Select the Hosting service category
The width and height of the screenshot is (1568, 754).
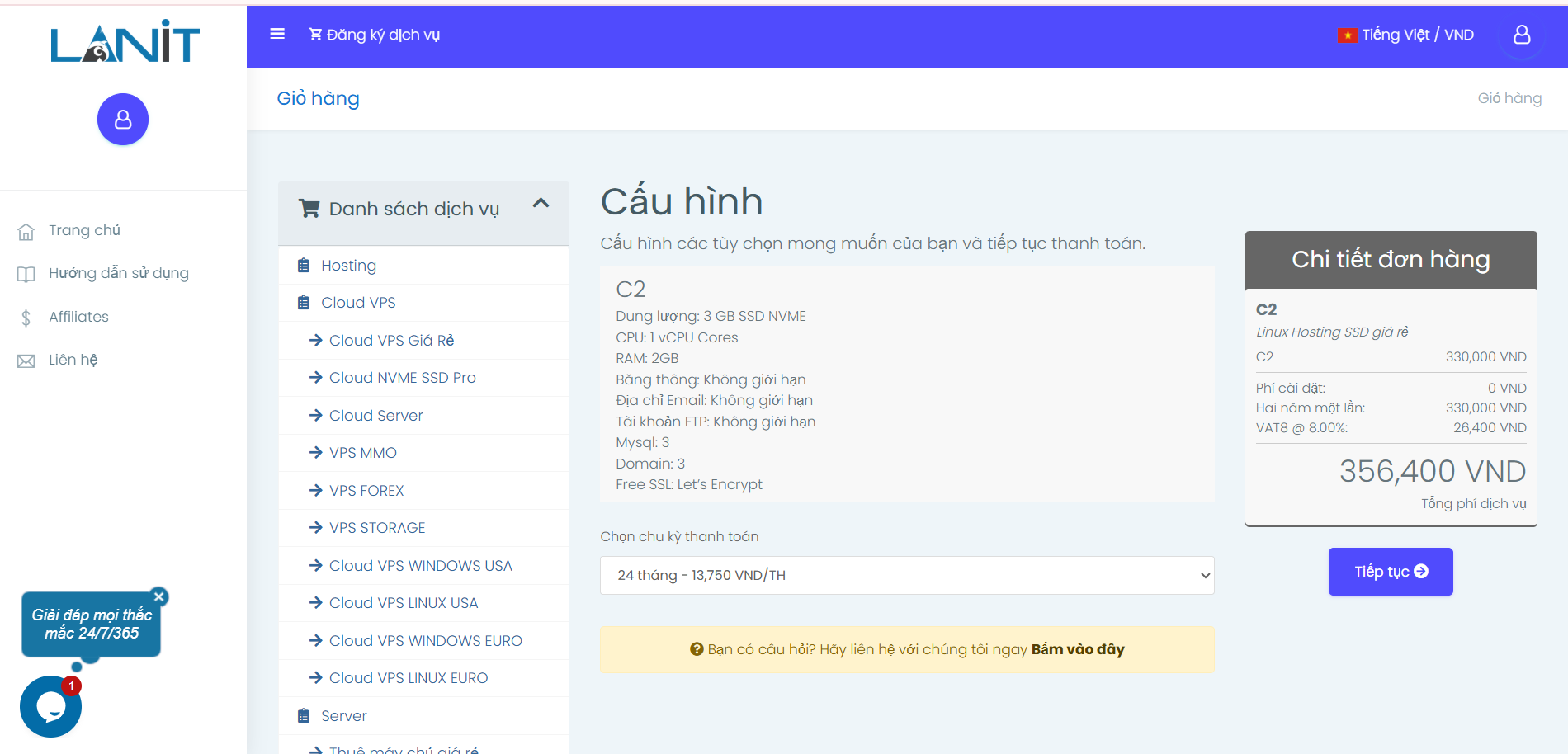[348, 266]
